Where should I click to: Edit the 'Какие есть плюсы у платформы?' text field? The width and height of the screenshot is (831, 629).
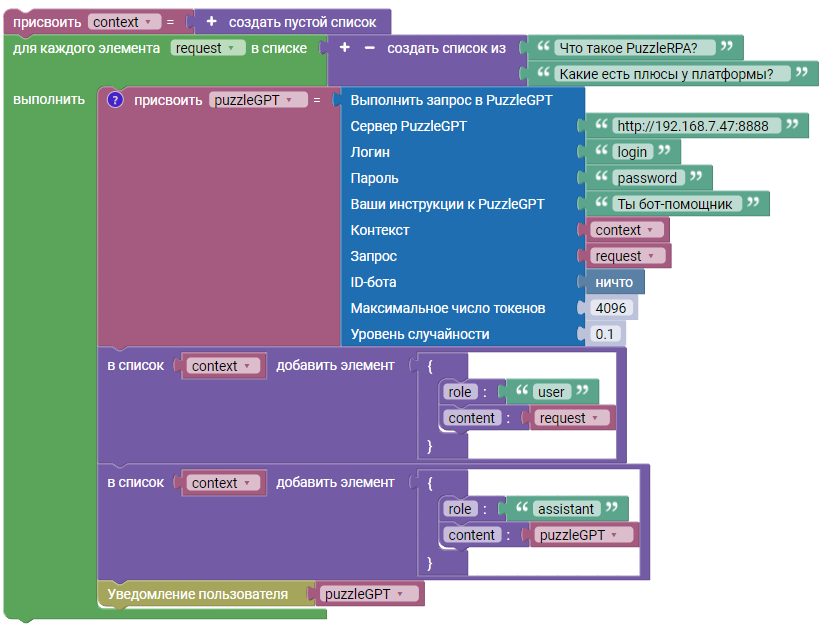coord(673,74)
